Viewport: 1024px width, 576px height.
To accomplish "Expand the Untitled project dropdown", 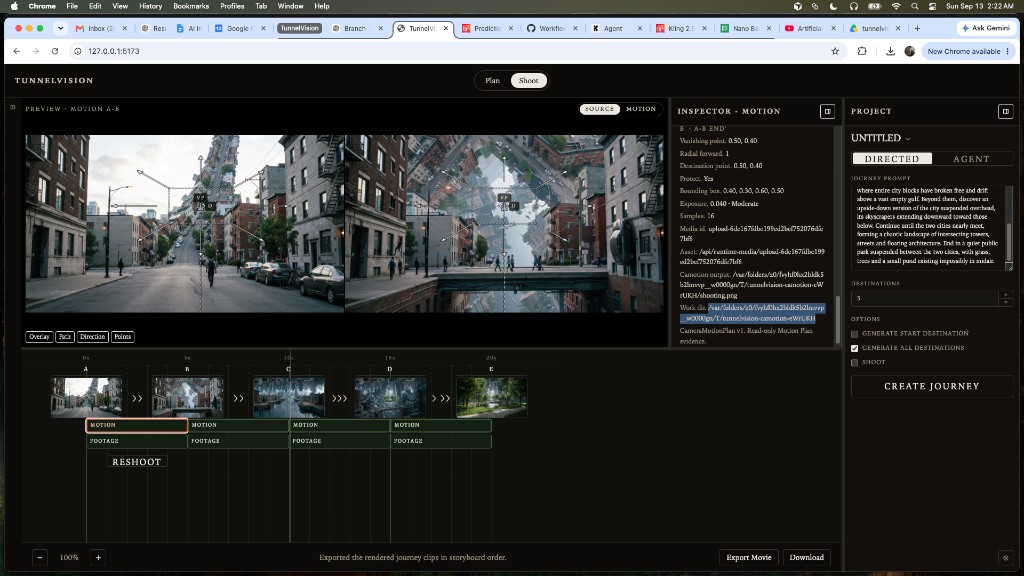I will pyautogui.click(x=907, y=138).
